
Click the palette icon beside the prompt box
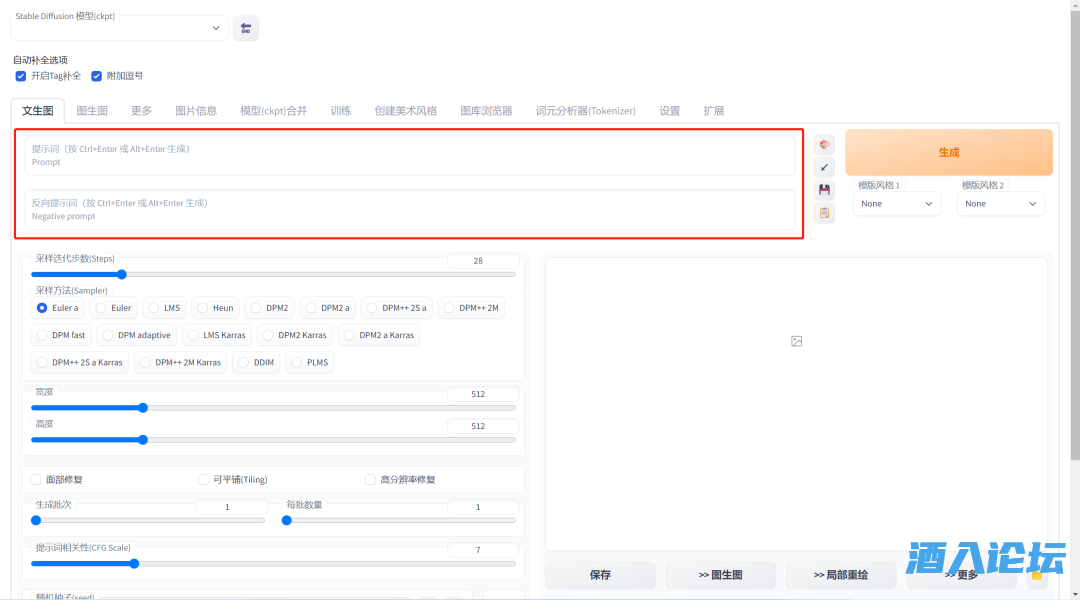(x=824, y=145)
